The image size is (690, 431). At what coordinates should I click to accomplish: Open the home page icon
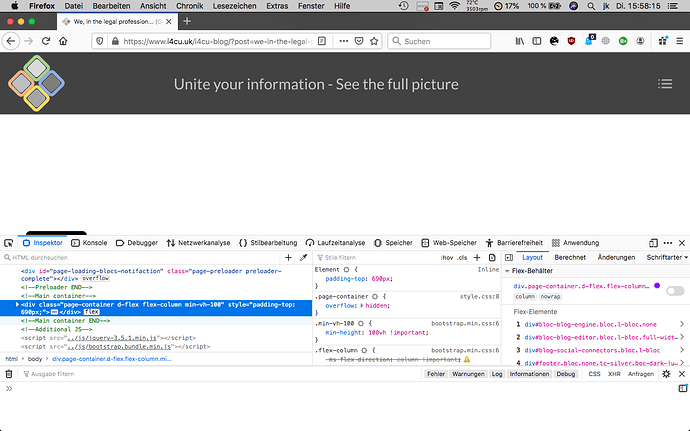pos(63,41)
